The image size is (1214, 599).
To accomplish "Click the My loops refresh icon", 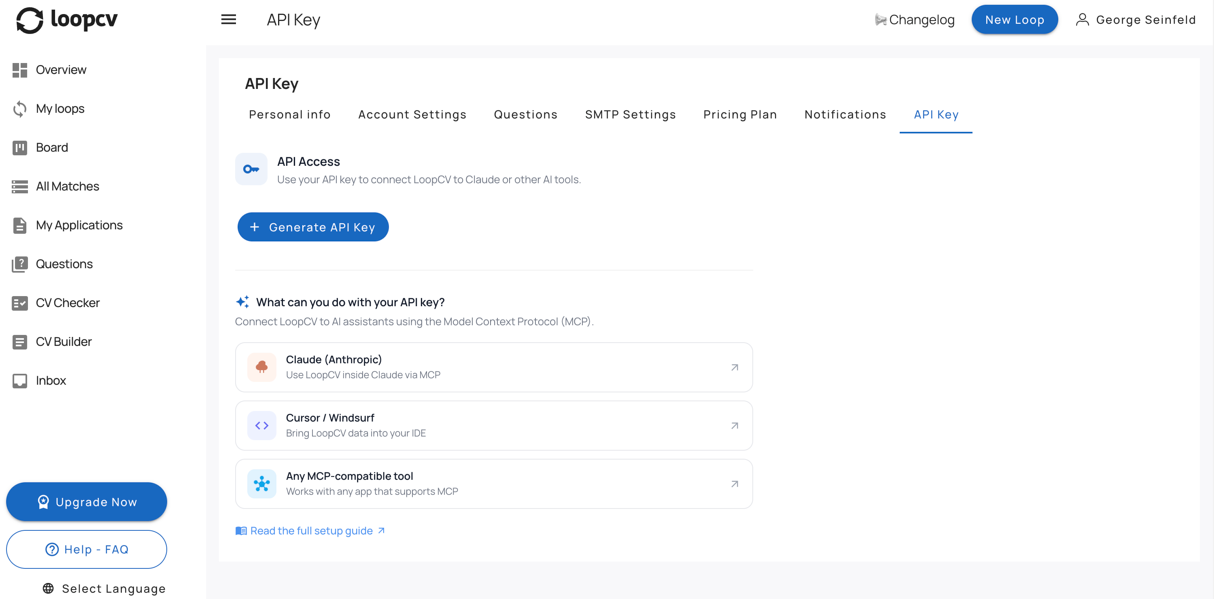I will coord(20,109).
